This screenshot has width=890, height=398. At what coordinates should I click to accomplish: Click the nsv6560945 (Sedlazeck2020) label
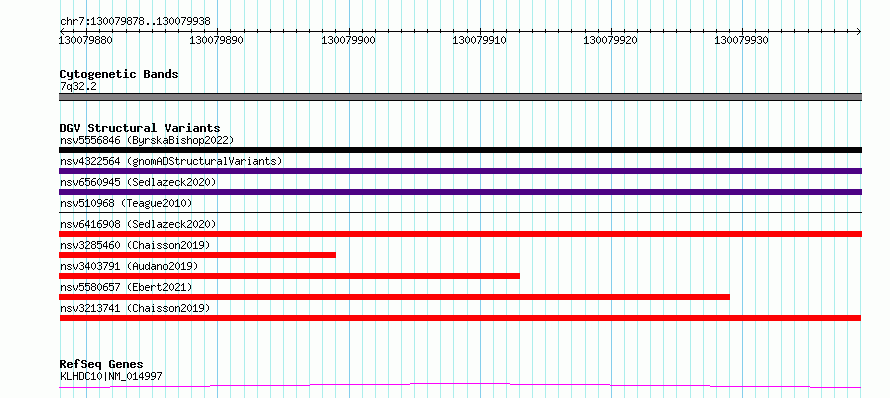click(138, 182)
